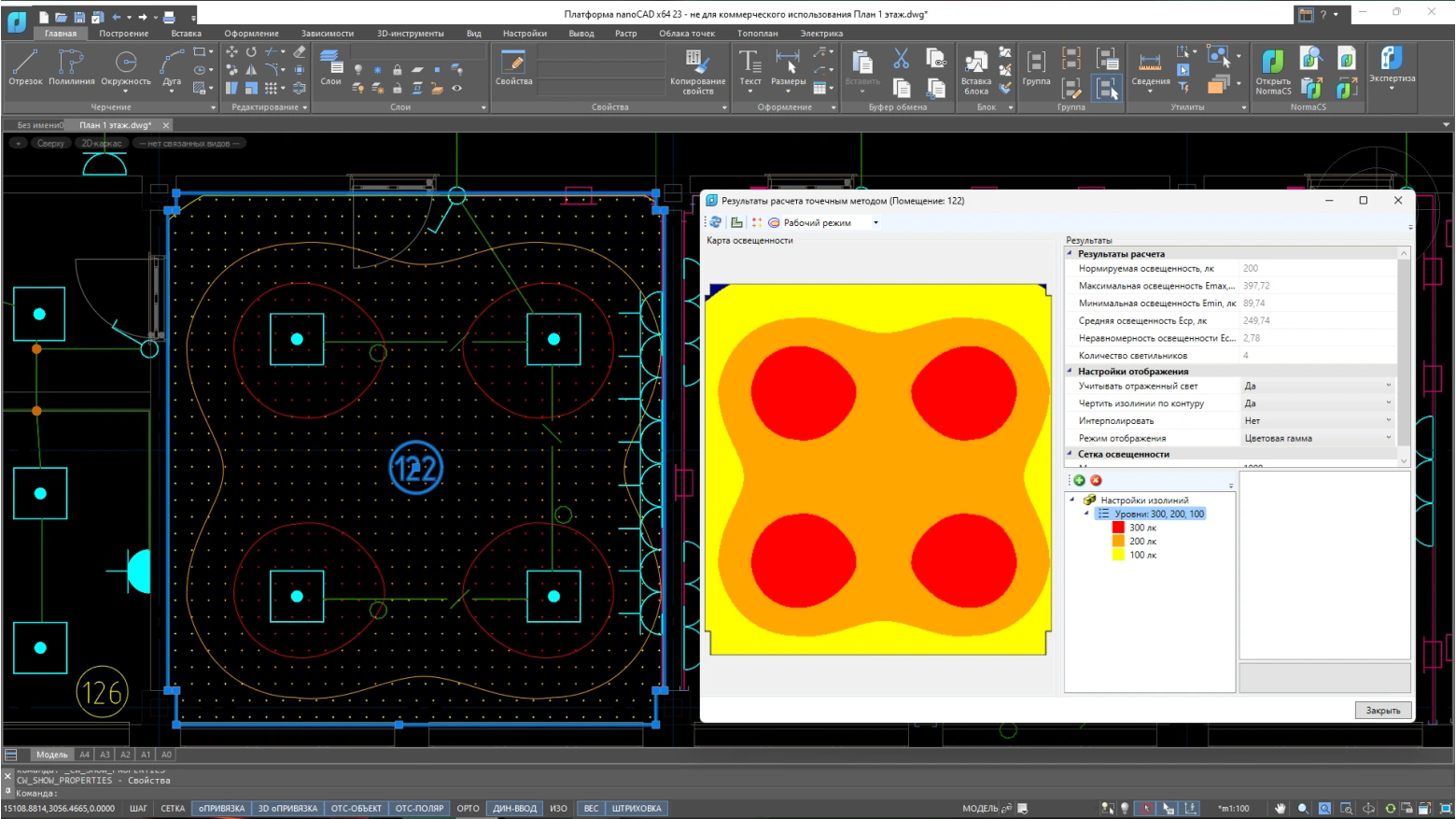Switch to 3D-инструменты ribbon tab
This screenshot has width=1456, height=819.
coord(410,34)
